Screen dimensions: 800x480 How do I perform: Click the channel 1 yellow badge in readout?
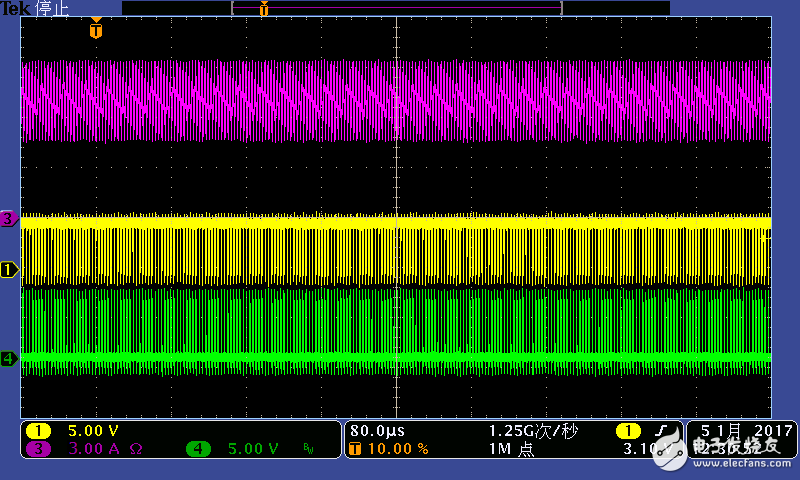[38, 431]
